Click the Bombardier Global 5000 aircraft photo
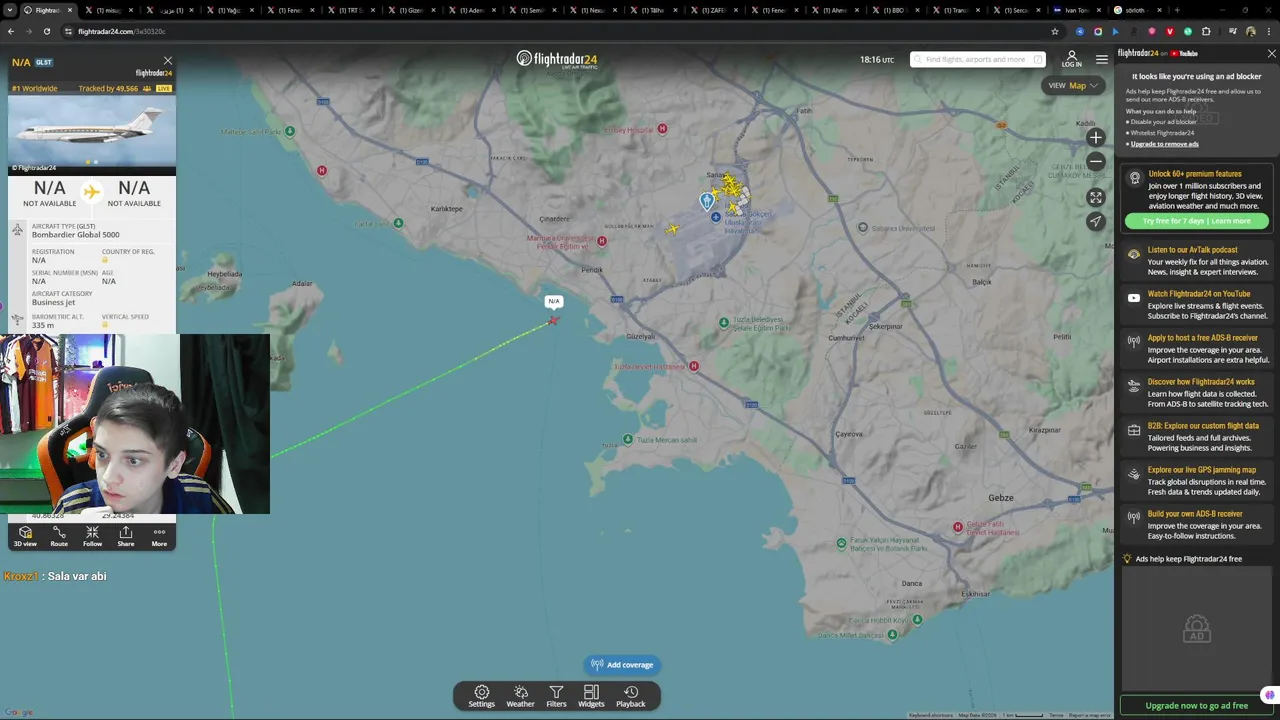This screenshot has width=1280, height=720. pyautogui.click(x=92, y=135)
